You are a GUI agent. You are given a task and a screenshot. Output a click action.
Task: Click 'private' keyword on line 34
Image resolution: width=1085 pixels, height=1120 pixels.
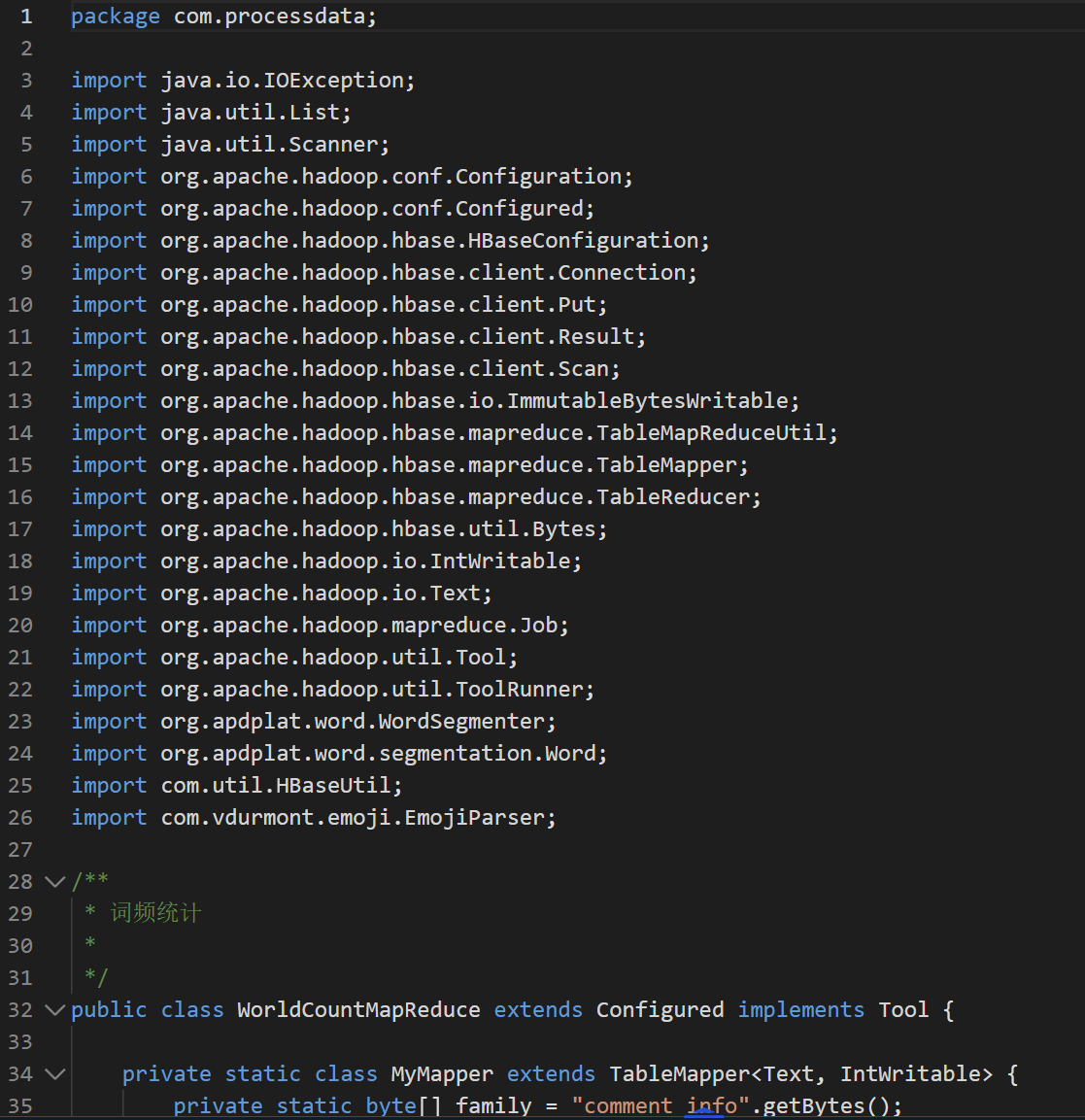coord(166,1074)
